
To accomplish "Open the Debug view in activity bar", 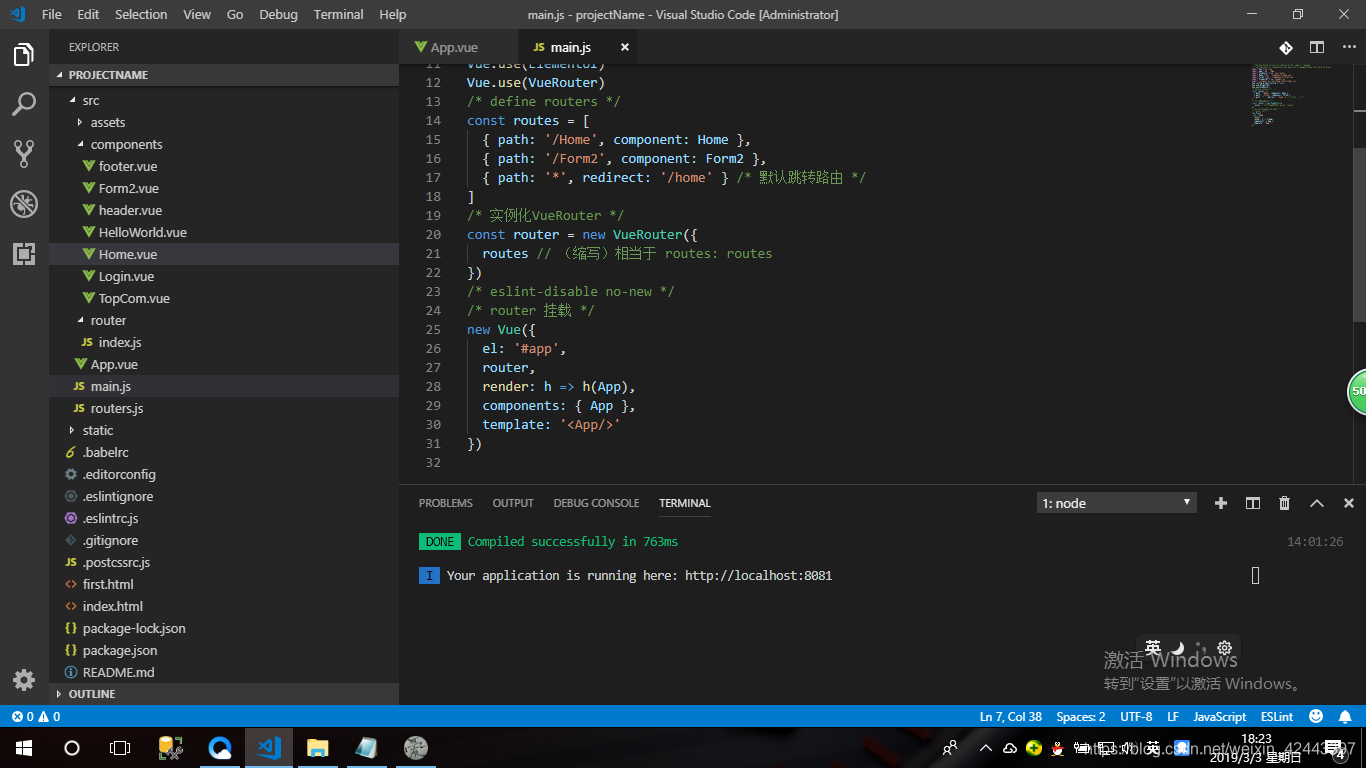I will [x=24, y=204].
